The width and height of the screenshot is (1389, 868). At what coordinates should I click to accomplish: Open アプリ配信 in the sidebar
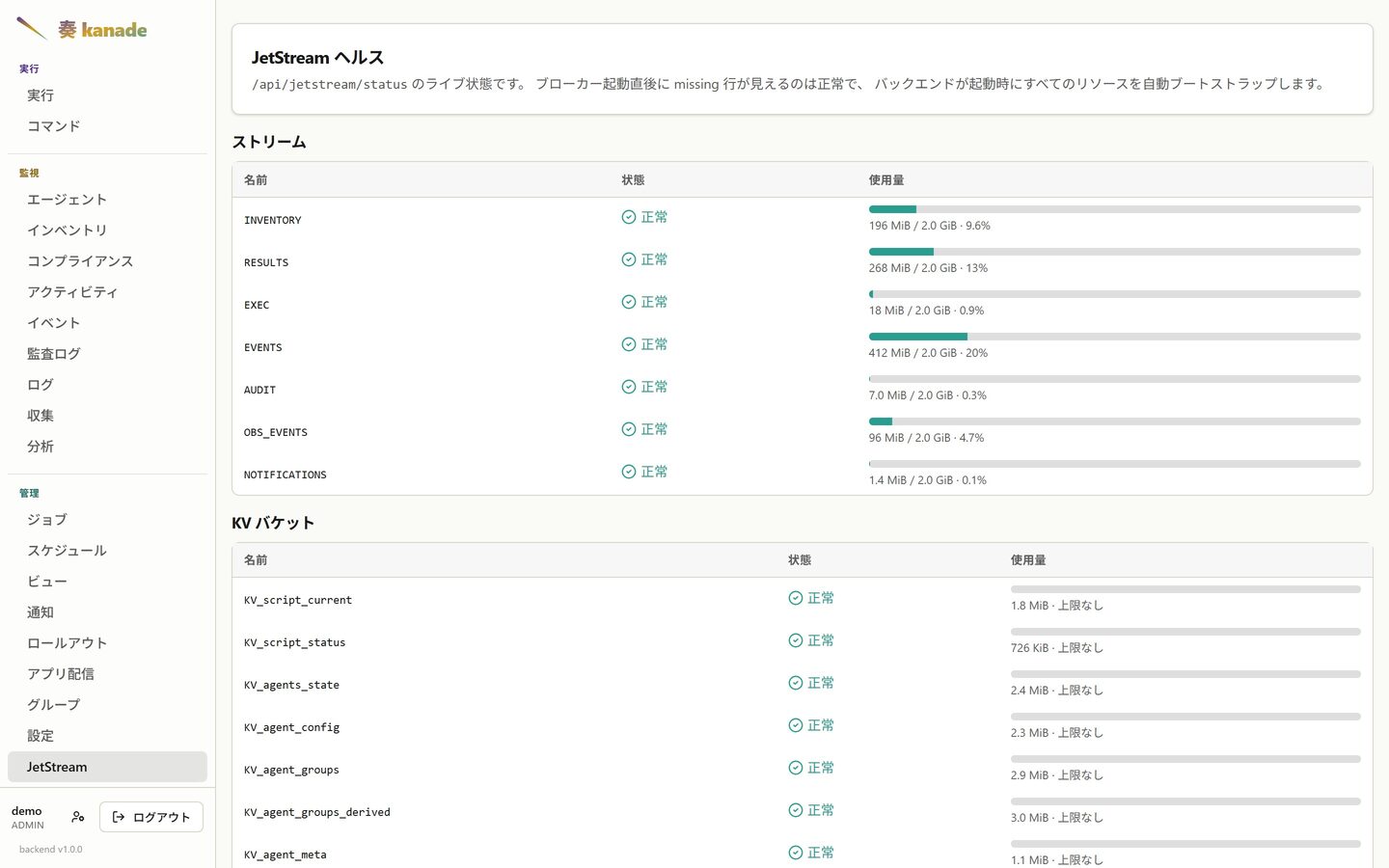point(107,674)
